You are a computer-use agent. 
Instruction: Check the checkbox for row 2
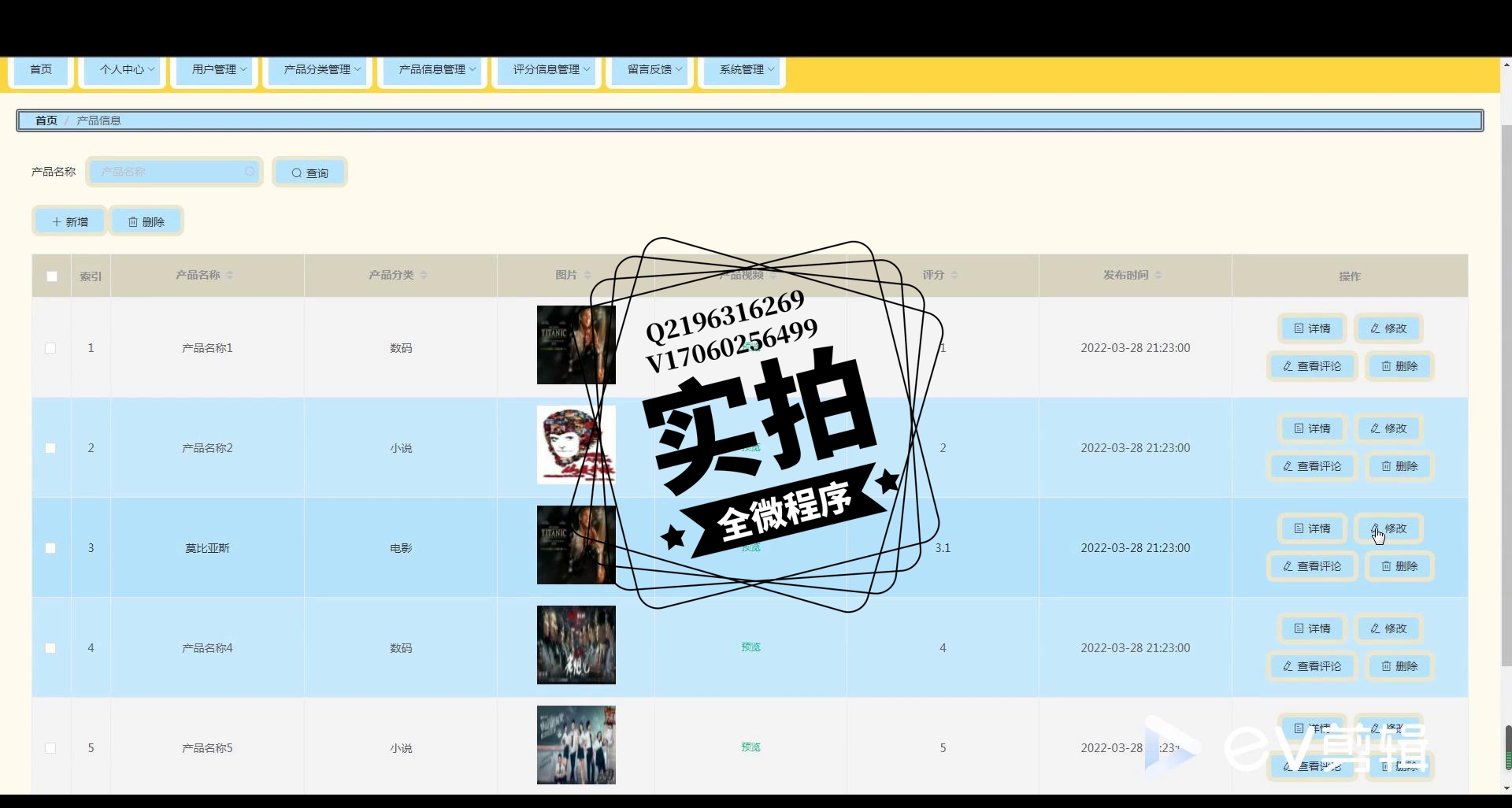click(50, 448)
